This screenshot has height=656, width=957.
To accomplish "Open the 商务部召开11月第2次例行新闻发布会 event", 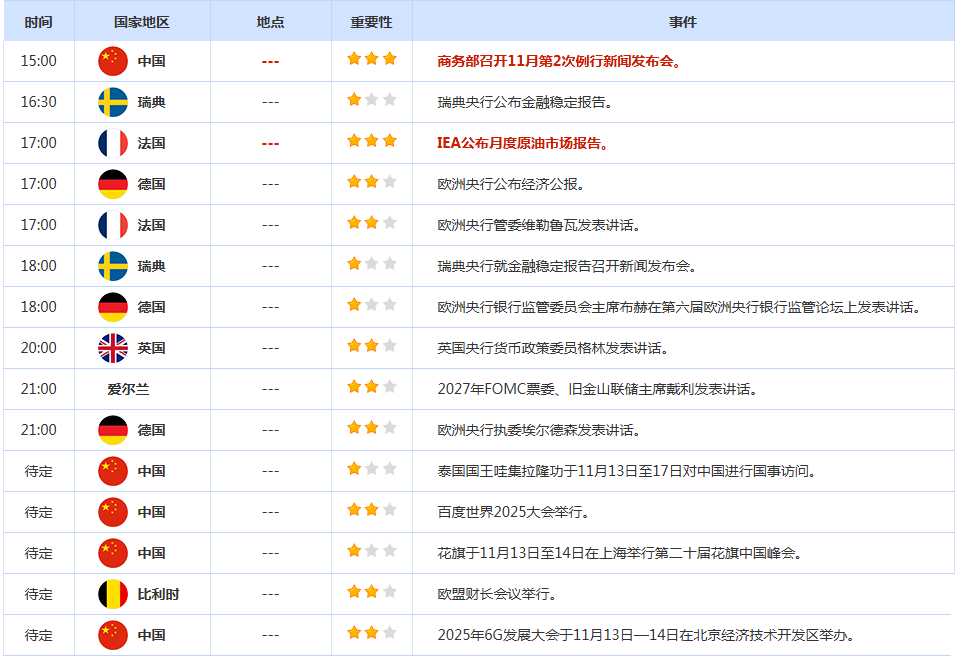I will [560, 61].
